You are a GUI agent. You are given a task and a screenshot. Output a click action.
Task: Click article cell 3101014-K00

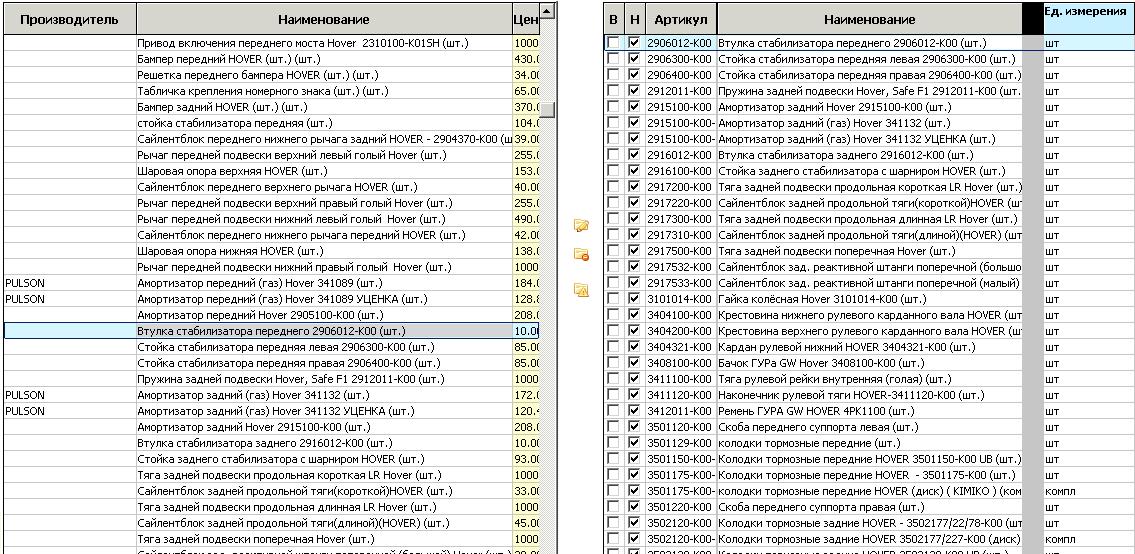tap(680, 299)
